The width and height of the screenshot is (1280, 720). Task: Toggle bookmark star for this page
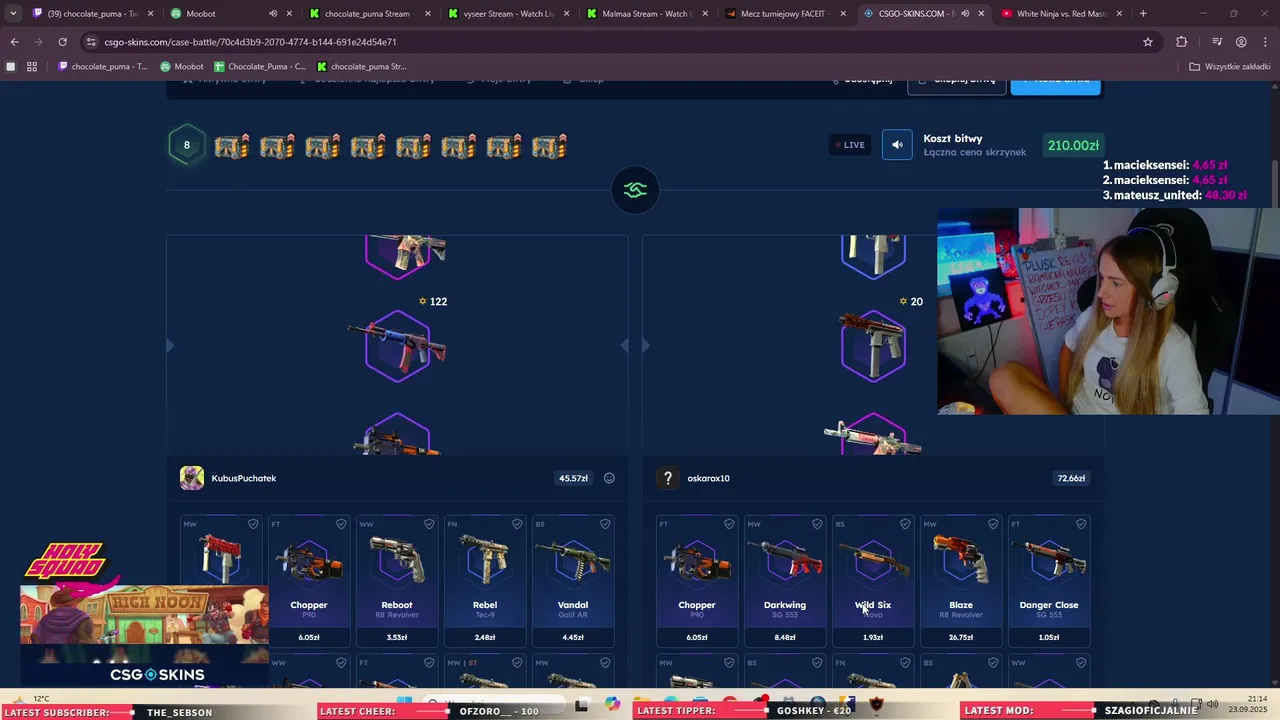tap(1148, 42)
